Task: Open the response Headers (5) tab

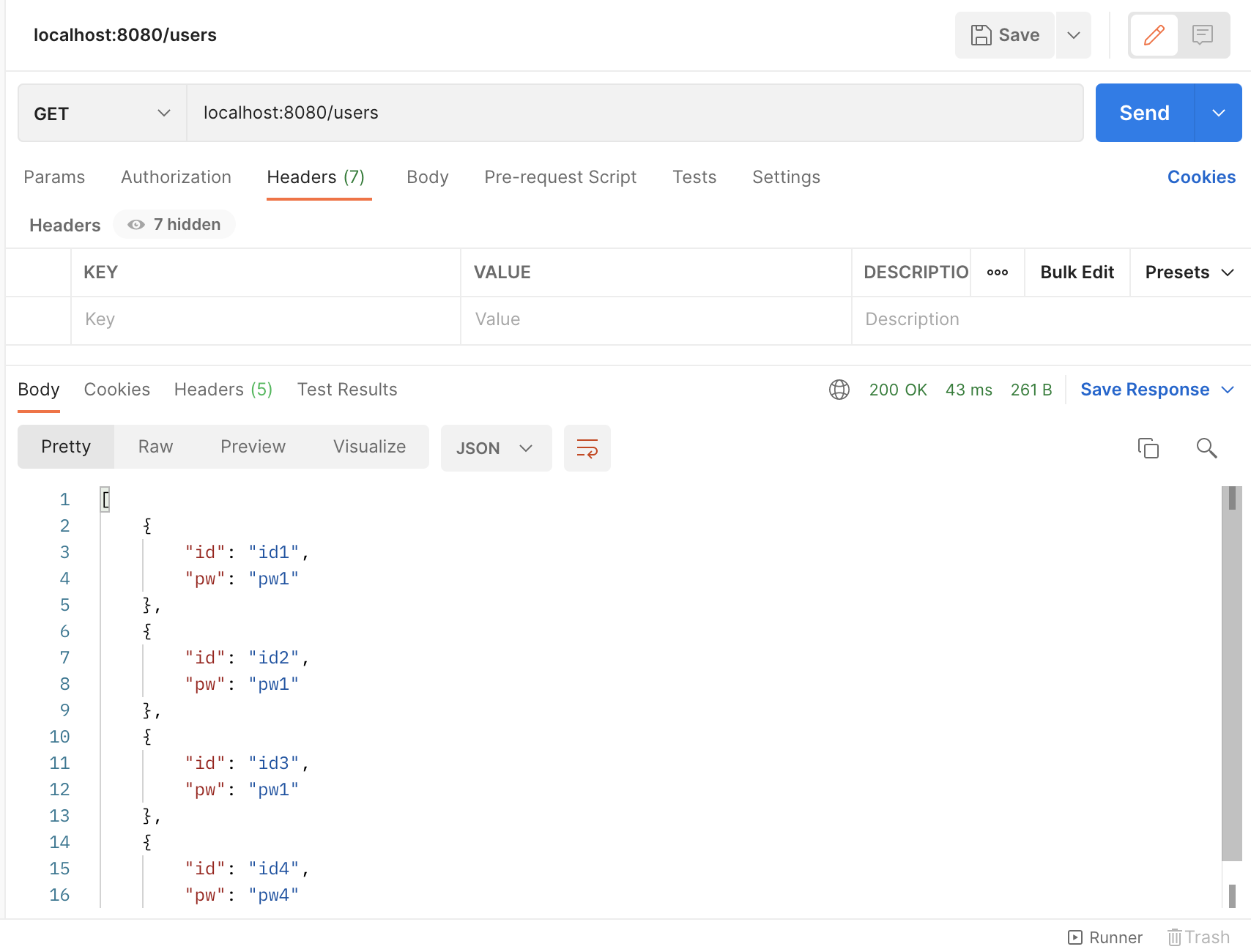Action: tap(223, 390)
